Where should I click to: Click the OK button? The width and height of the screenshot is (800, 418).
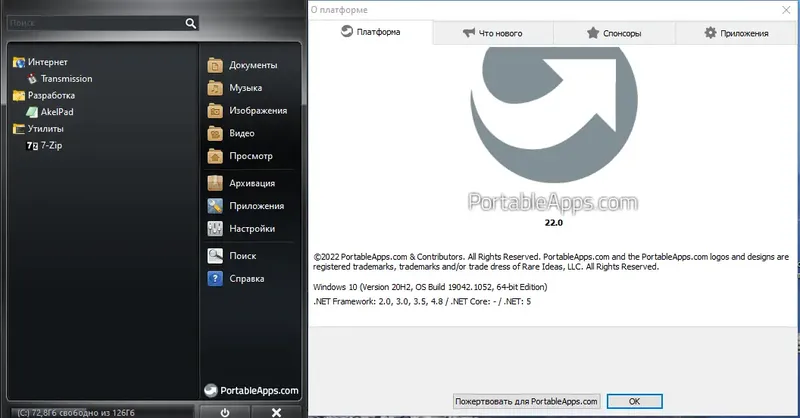(635, 402)
